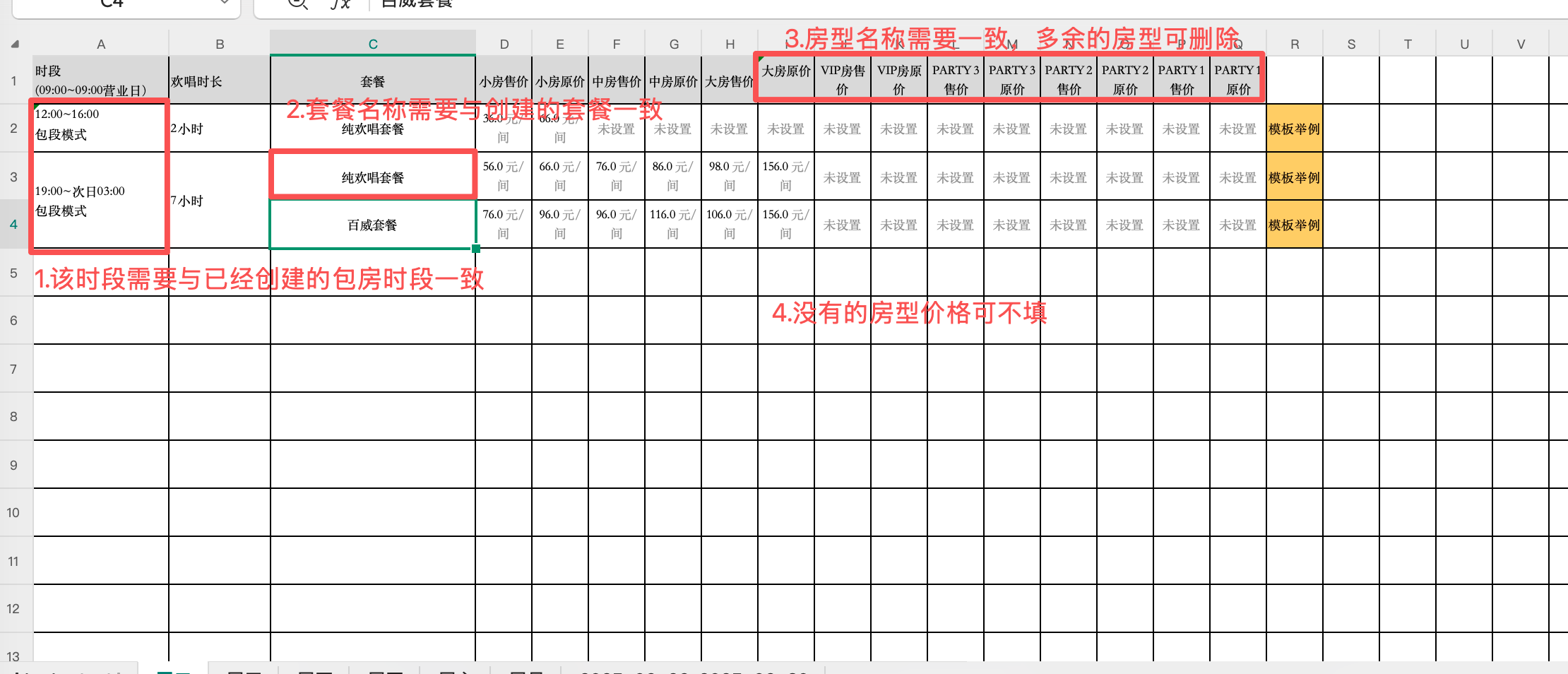Click the '时段' header cell in row 1
Image resolution: width=1568 pixels, height=674 pixels.
(x=101, y=81)
